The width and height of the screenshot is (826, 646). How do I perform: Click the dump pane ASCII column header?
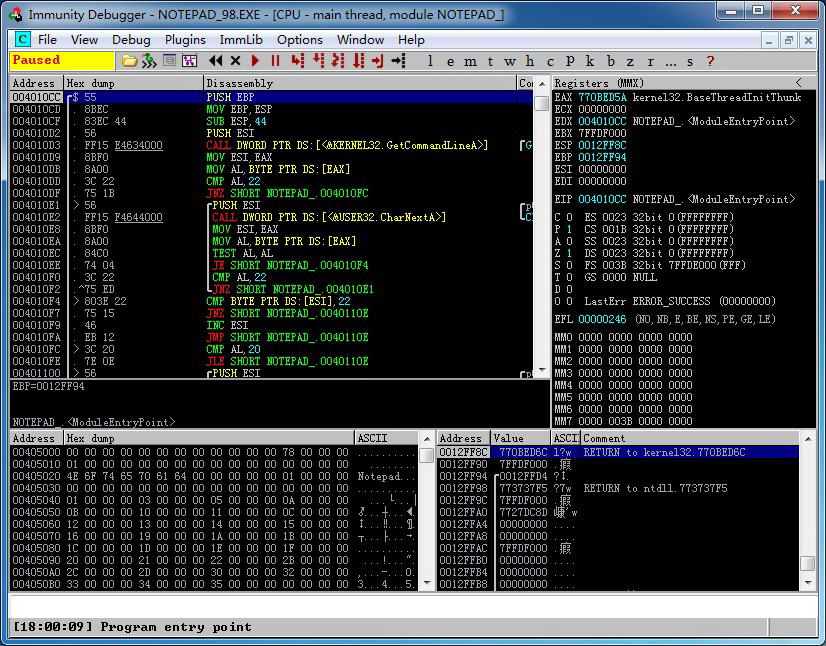click(x=387, y=438)
